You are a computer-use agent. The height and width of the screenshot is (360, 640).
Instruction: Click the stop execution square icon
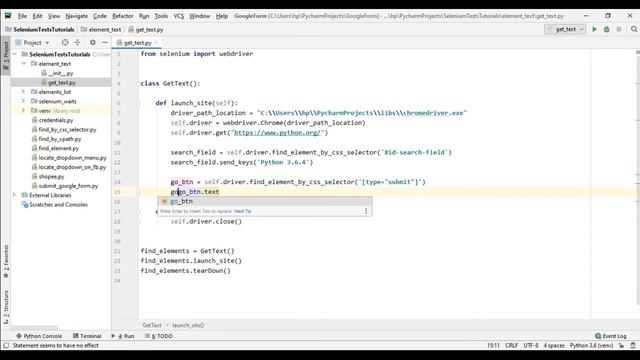(619, 29)
